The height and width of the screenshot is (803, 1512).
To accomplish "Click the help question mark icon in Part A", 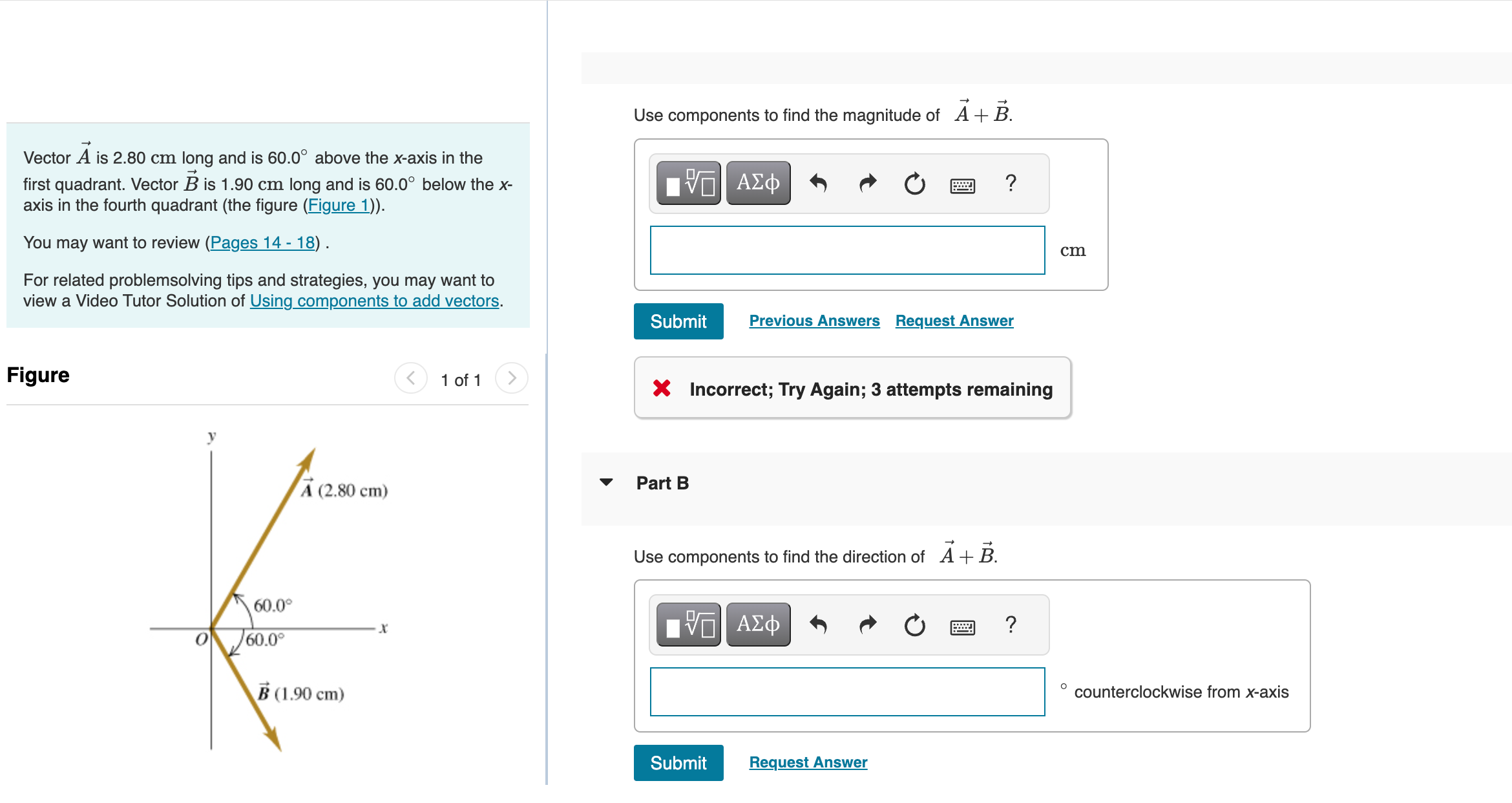I will pos(1009,183).
